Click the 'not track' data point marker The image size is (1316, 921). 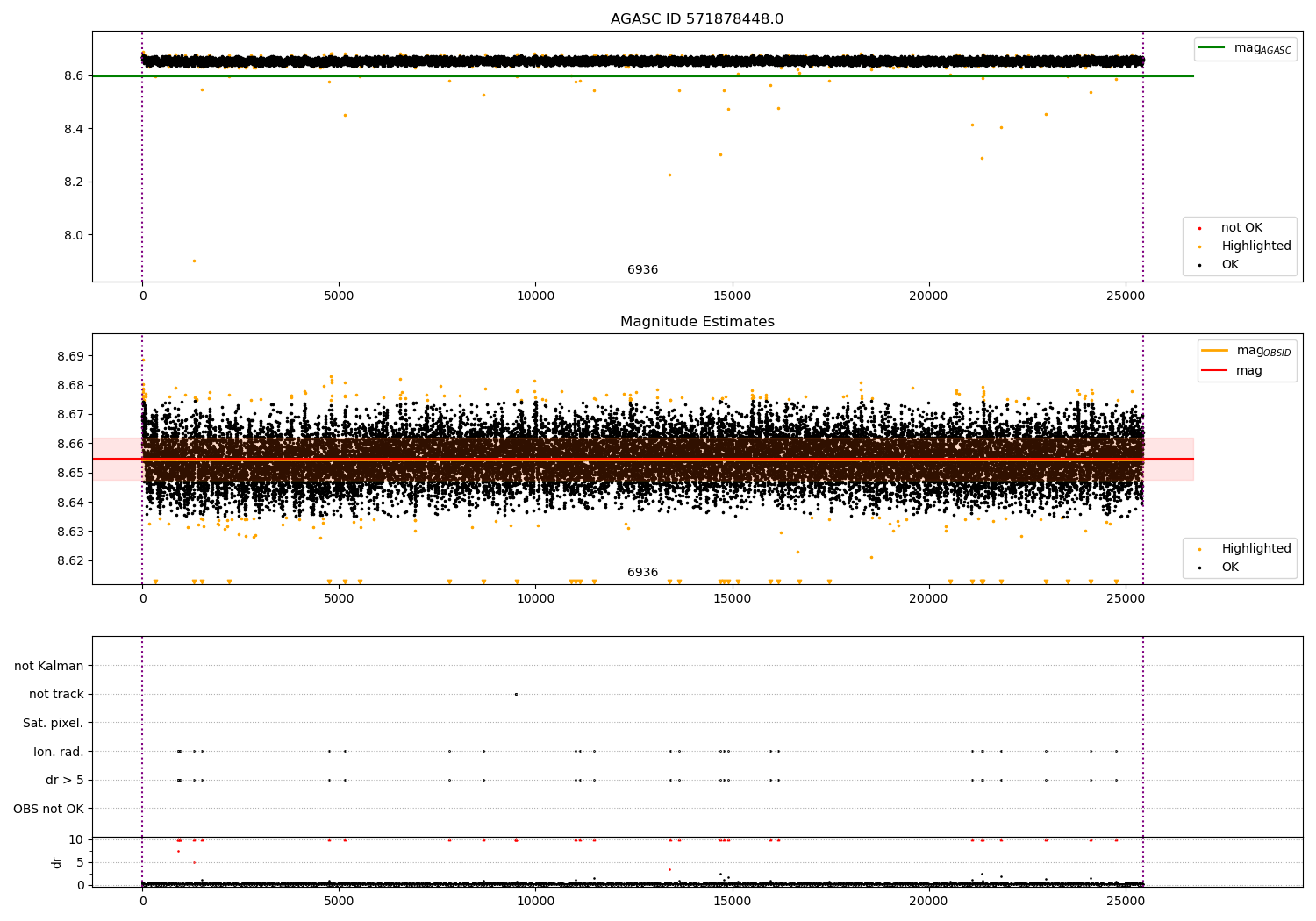click(516, 694)
